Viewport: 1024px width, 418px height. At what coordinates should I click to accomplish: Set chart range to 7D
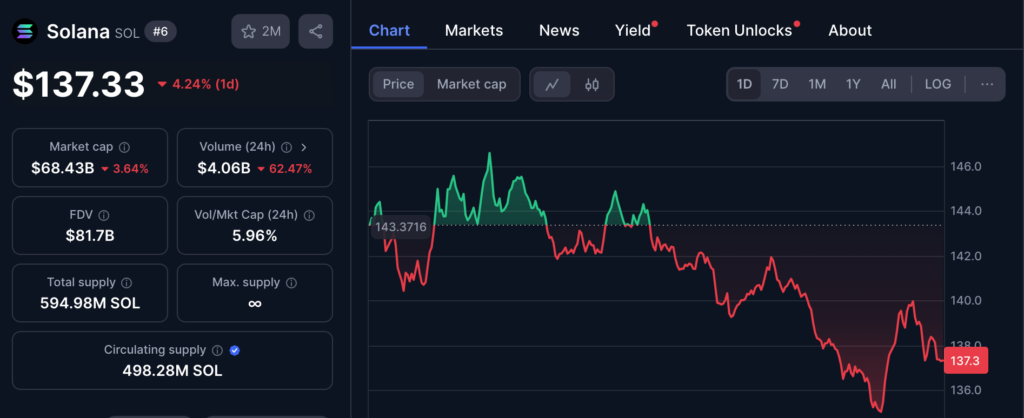coord(780,84)
